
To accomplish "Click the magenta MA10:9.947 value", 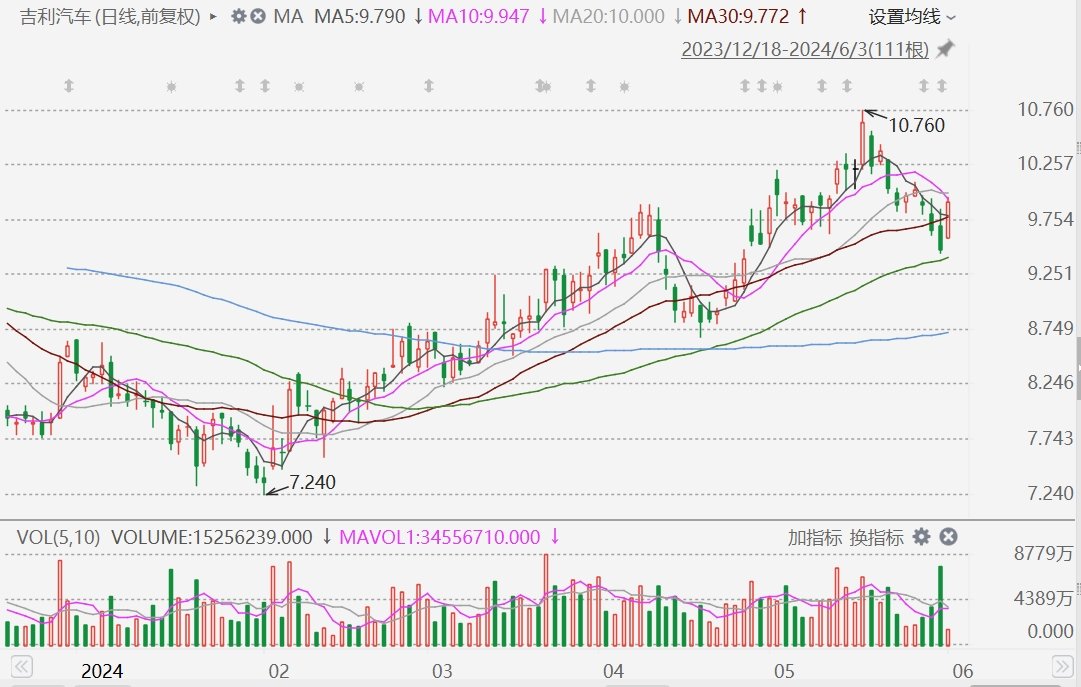I will tap(479, 17).
